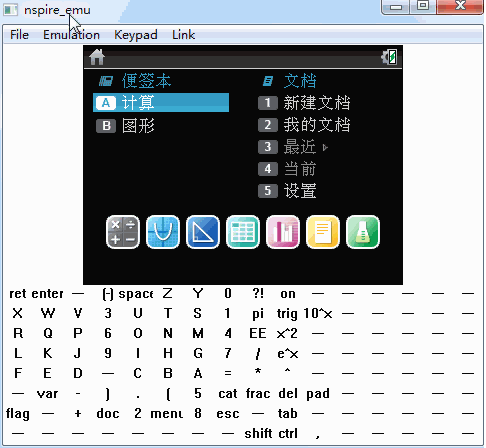The height and width of the screenshot is (448, 486).
Task: Open the Emulation menu
Action: pyautogui.click(x=71, y=35)
